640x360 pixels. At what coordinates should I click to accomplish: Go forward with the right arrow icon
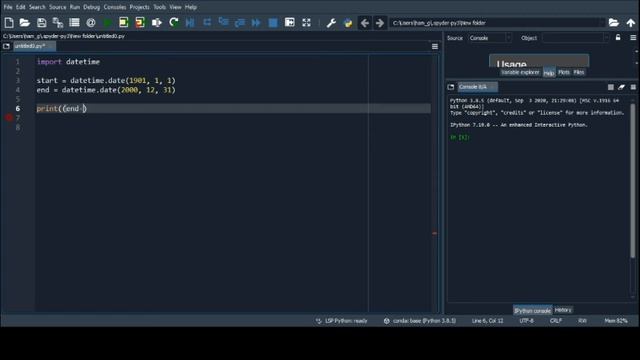pos(380,23)
